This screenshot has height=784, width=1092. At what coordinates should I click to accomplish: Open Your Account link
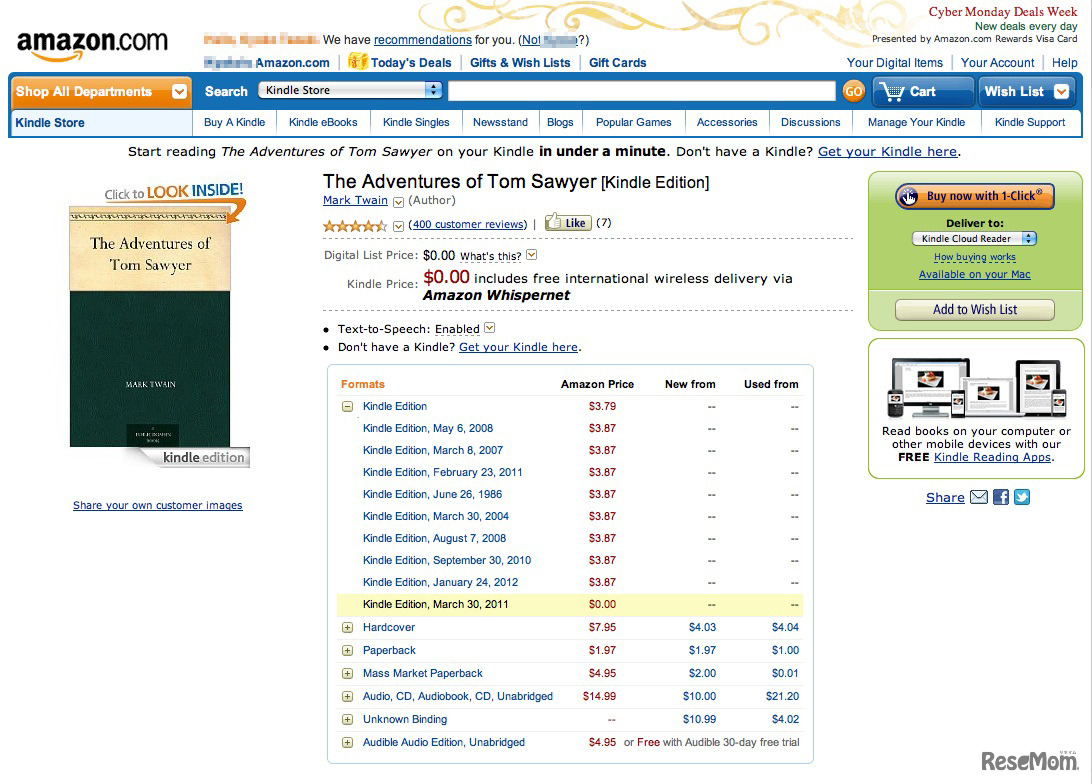tap(997, 63)
